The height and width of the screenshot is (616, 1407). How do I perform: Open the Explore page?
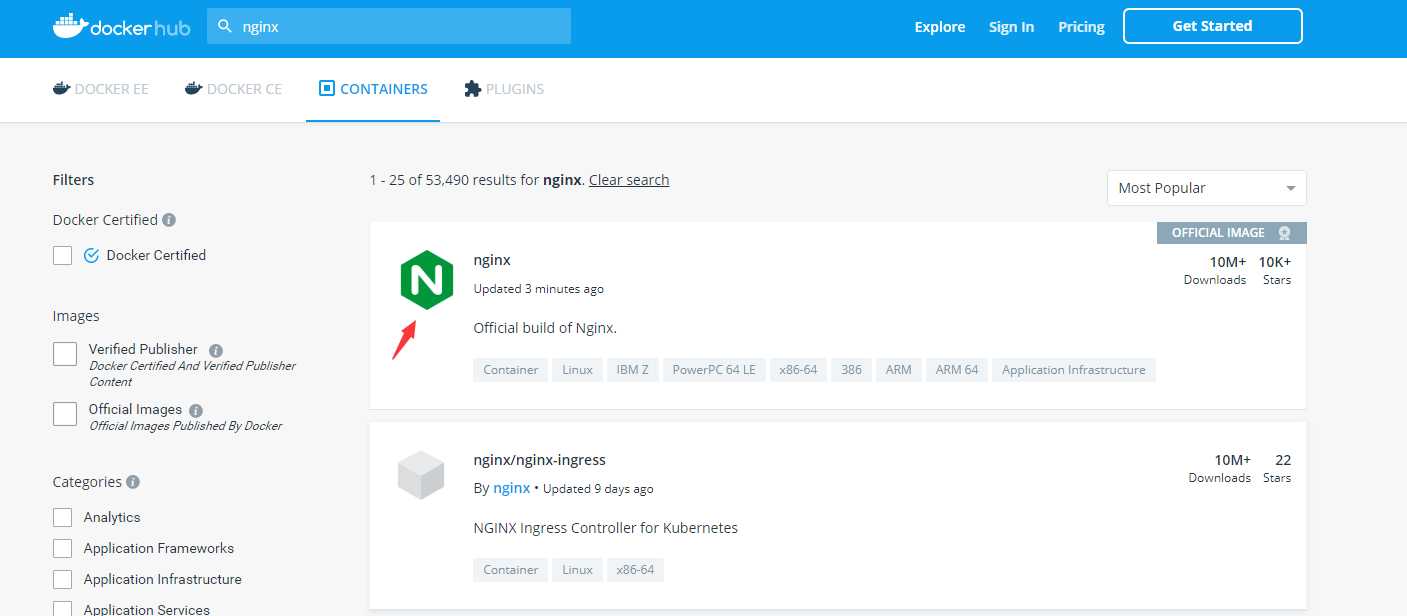(x=940, y=27)
